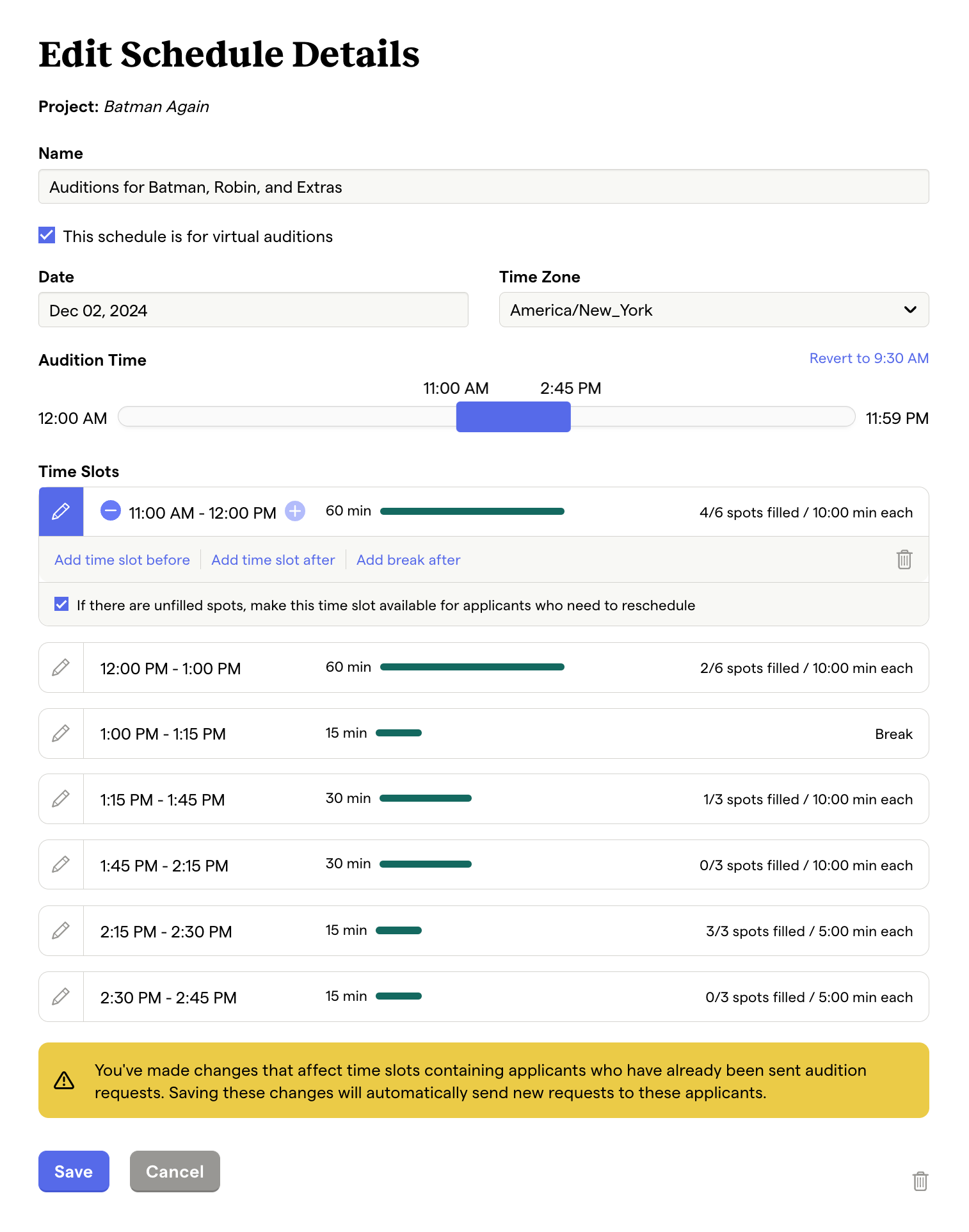Delete the 11:00 AM time slot with trash icon
Viewport: 969px width, 1232px height.
[x=904, y=560]
